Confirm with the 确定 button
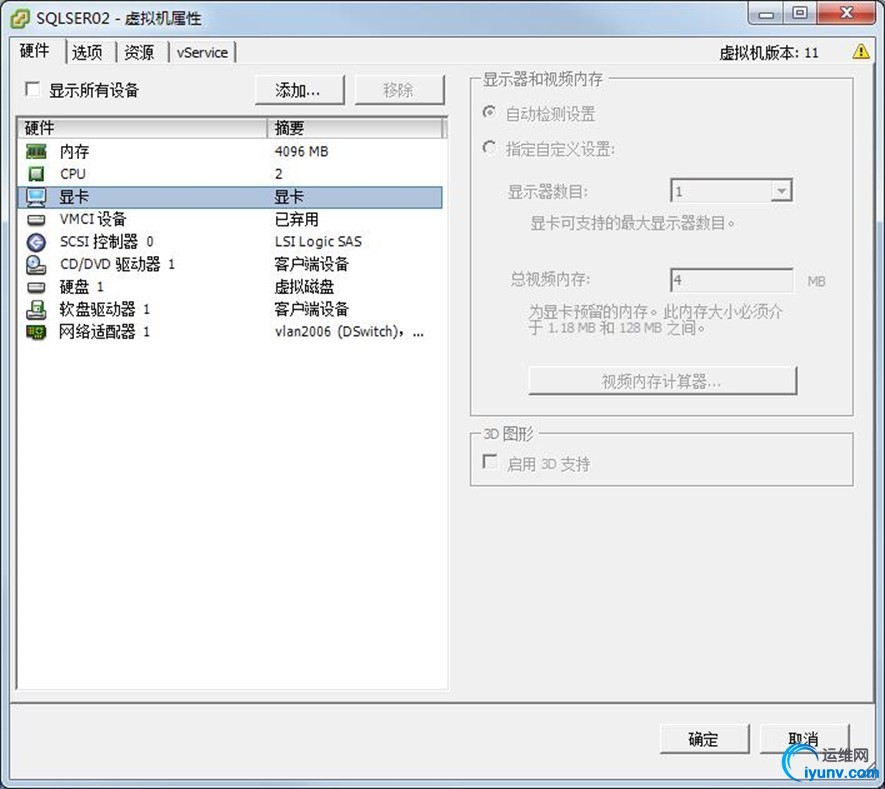Screen dimensions: 885x789 point(704,739)
